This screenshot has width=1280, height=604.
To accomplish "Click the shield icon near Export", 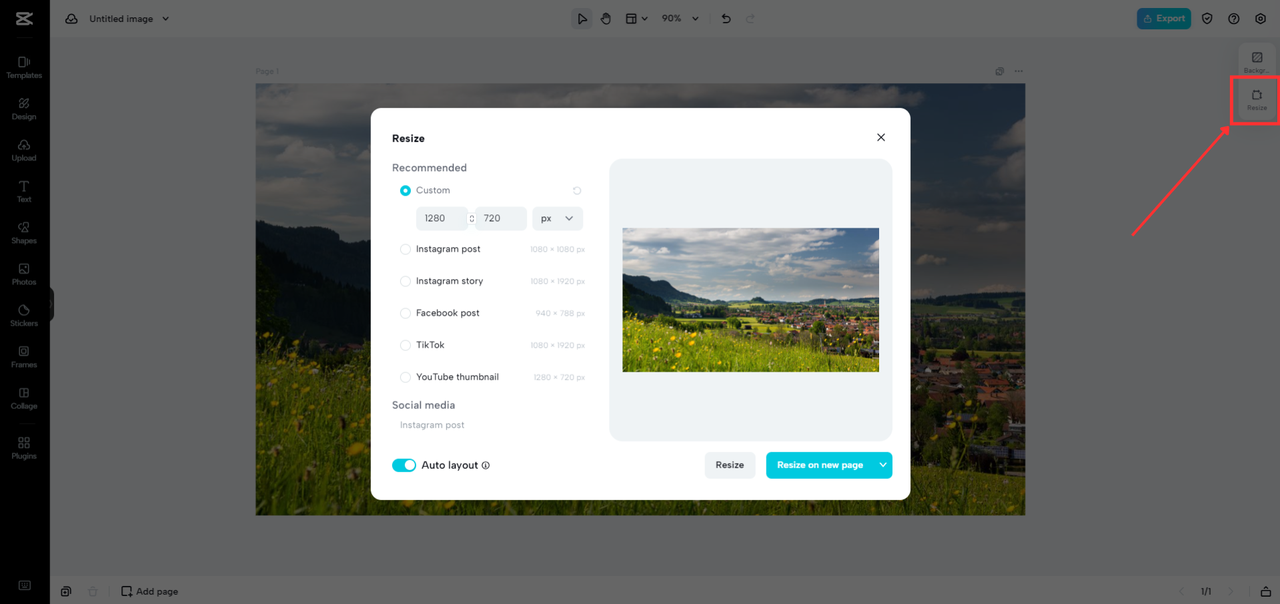I will click(1207, 19).
